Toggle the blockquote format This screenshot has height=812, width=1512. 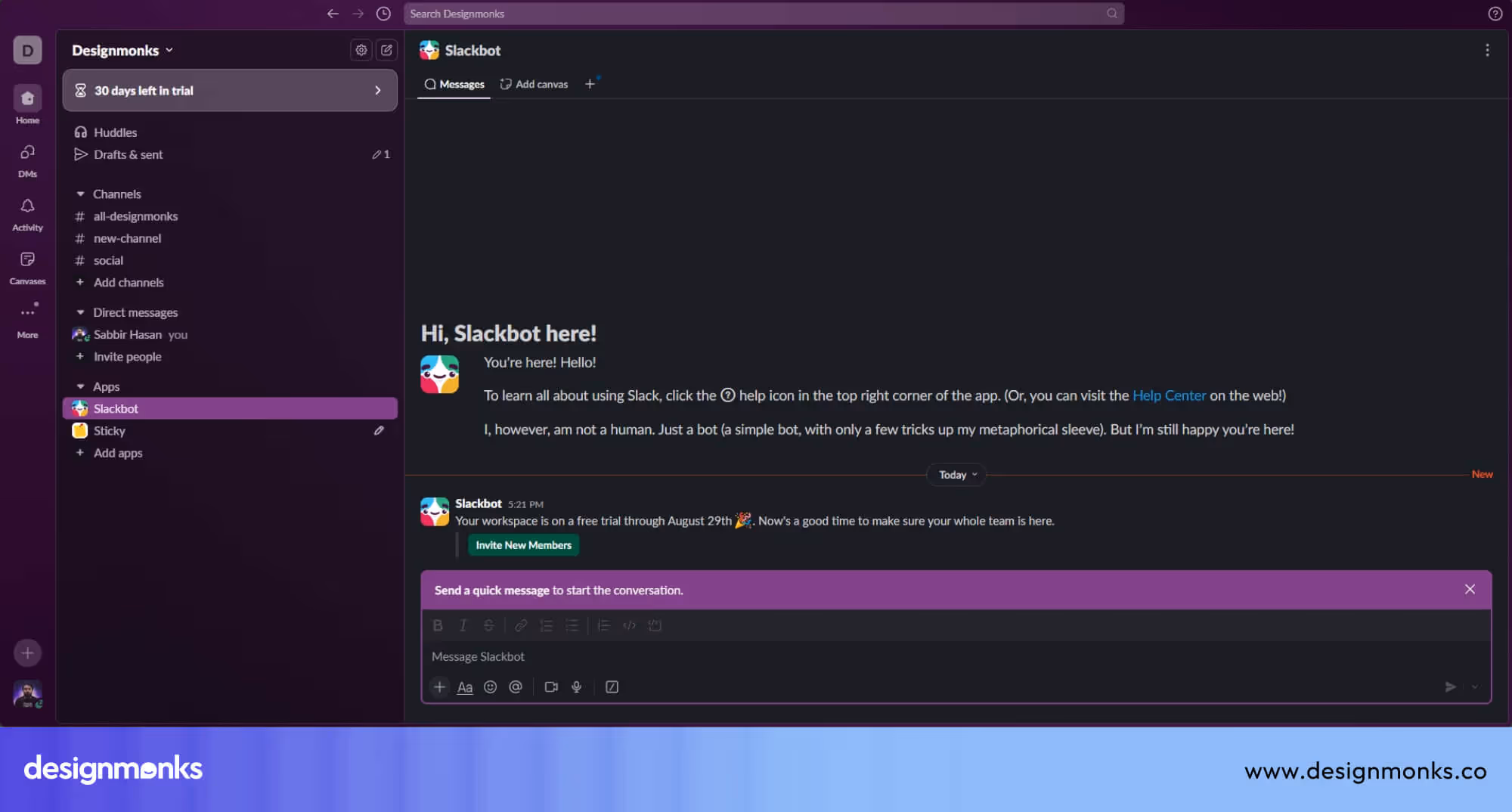pos(603,625)
